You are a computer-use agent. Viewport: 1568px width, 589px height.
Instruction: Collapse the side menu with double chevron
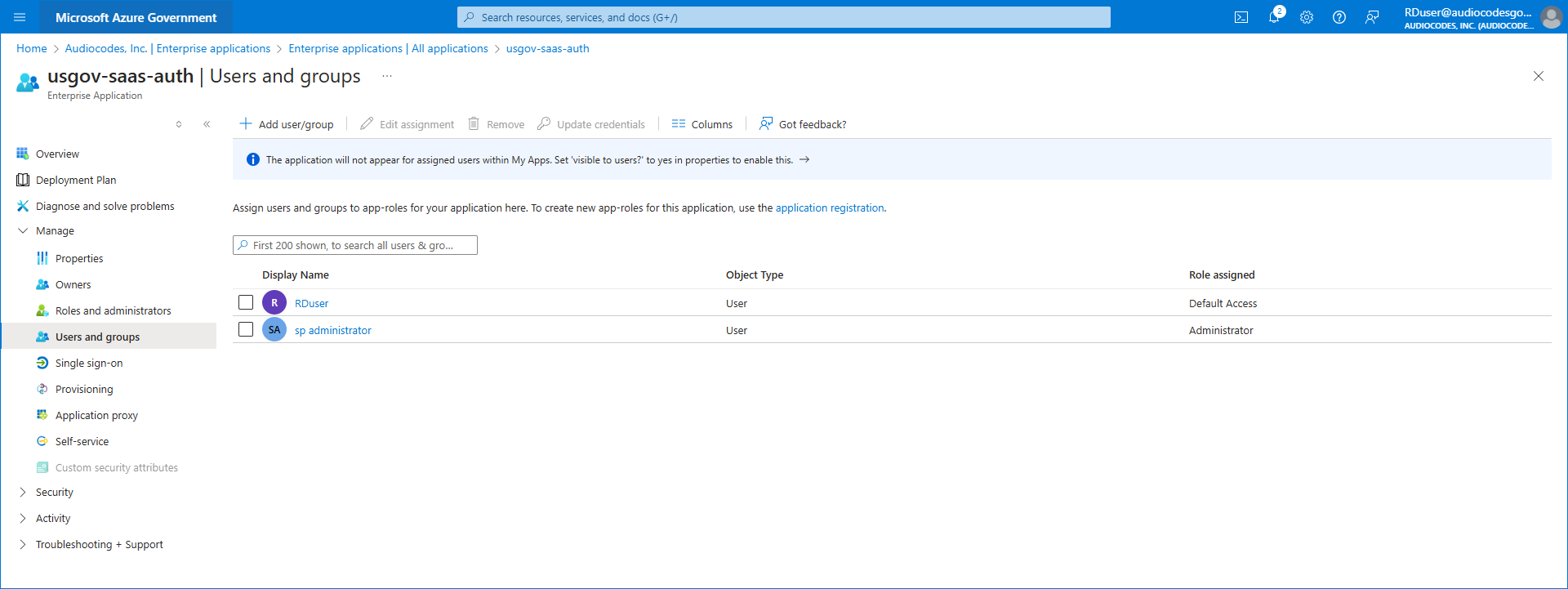pyautogui.click(x=207, y=124)
